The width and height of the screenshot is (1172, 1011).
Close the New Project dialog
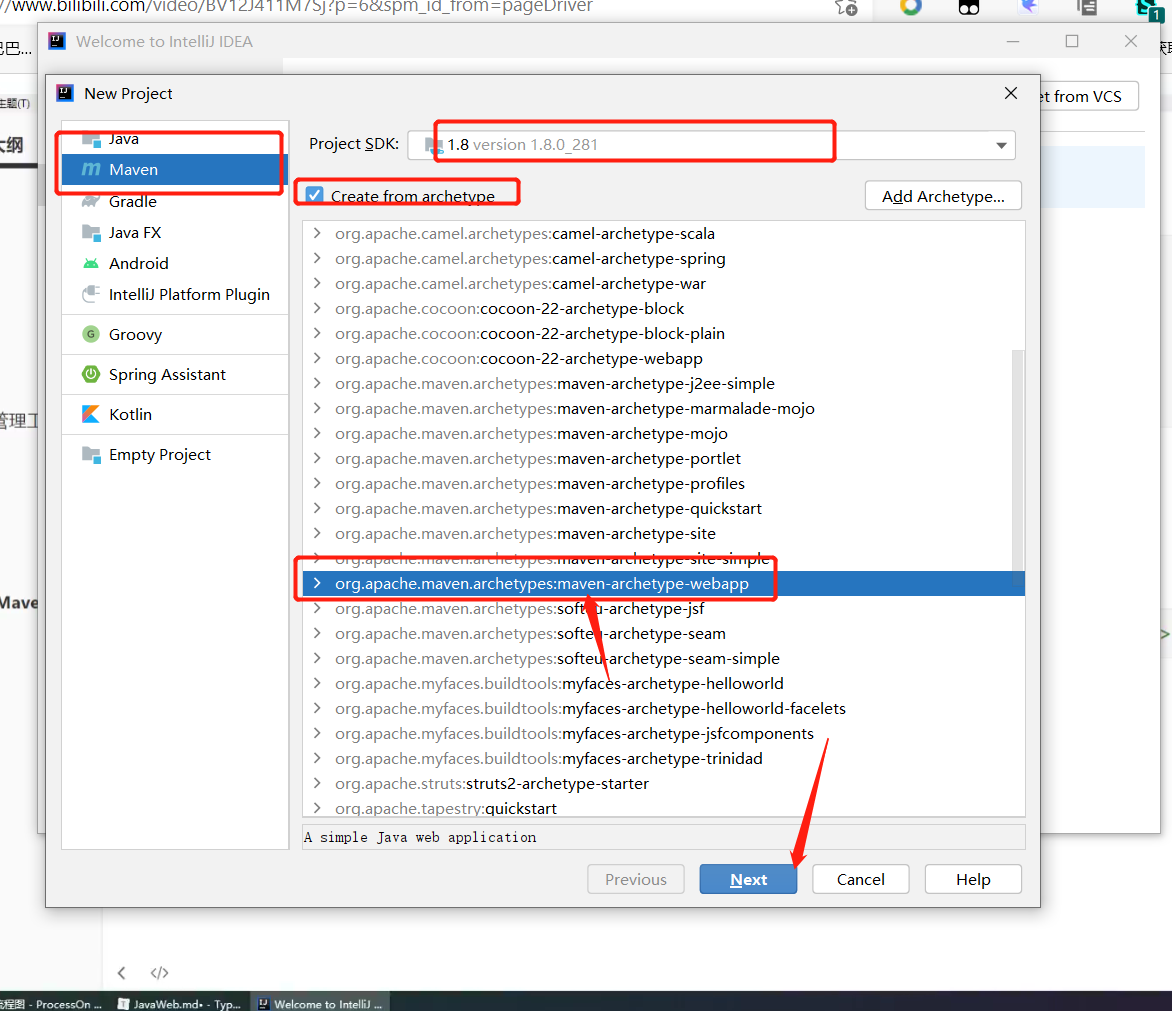pyautogui.click(x=1011, y=93)
